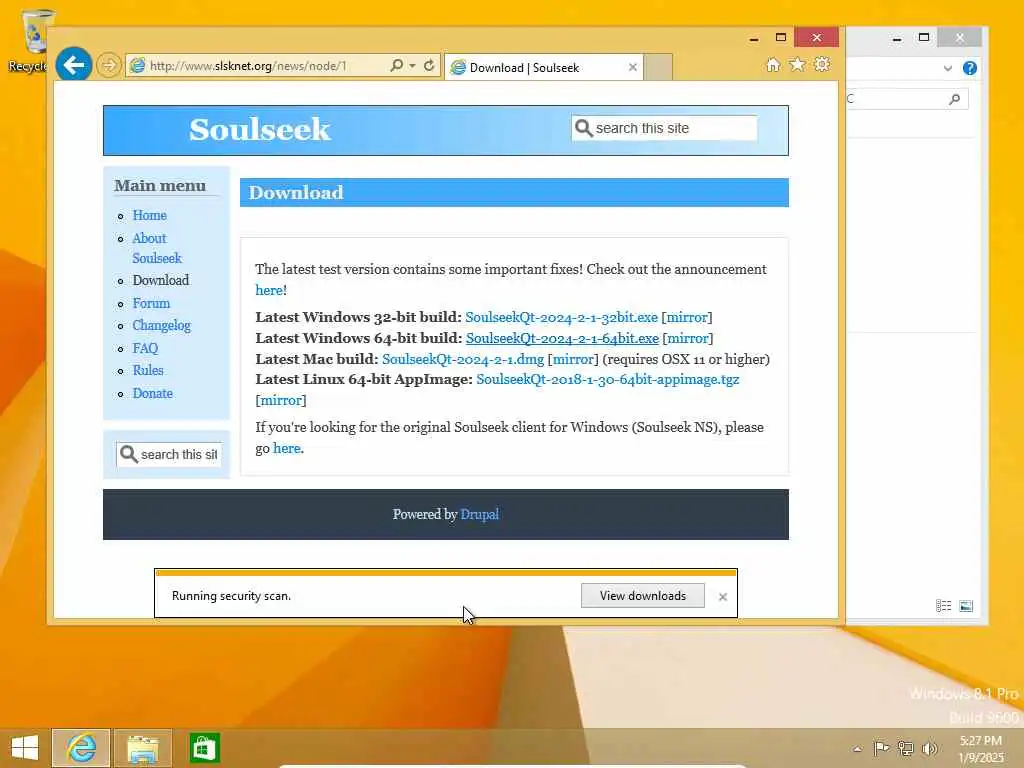The image size is (1024, 768).
Task: Click the taskbar clock showing 5:27 PM
Action: point(981,748)
